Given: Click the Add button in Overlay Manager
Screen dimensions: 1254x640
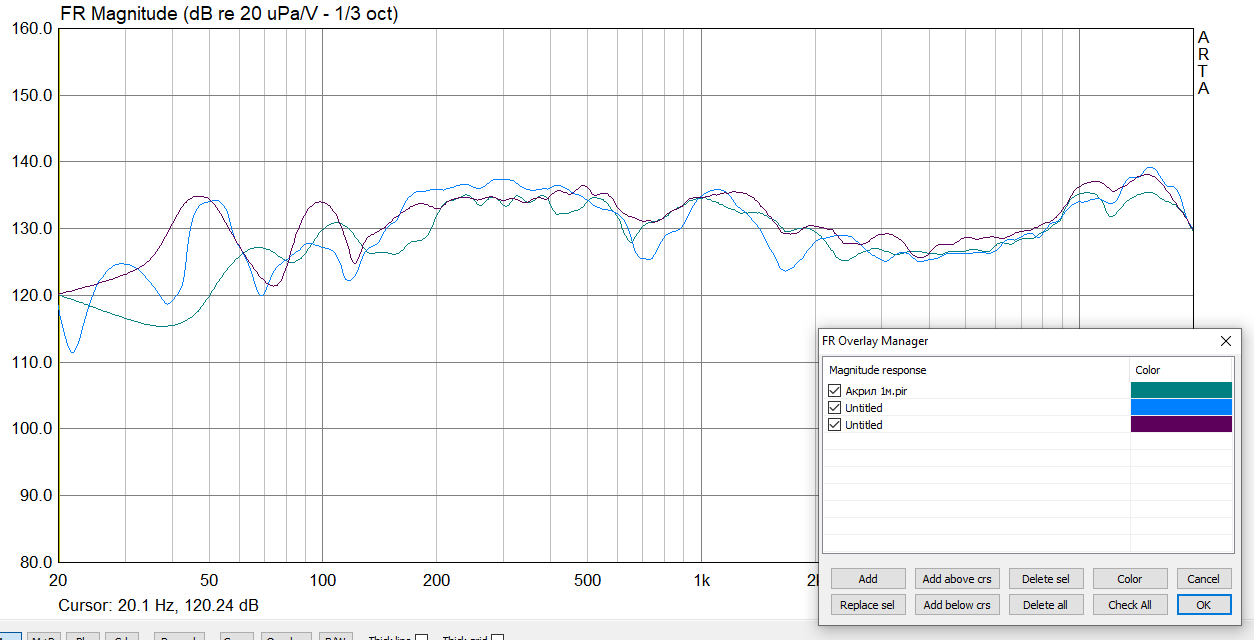Looking at the screenshot, I should (x=868, y=579).
